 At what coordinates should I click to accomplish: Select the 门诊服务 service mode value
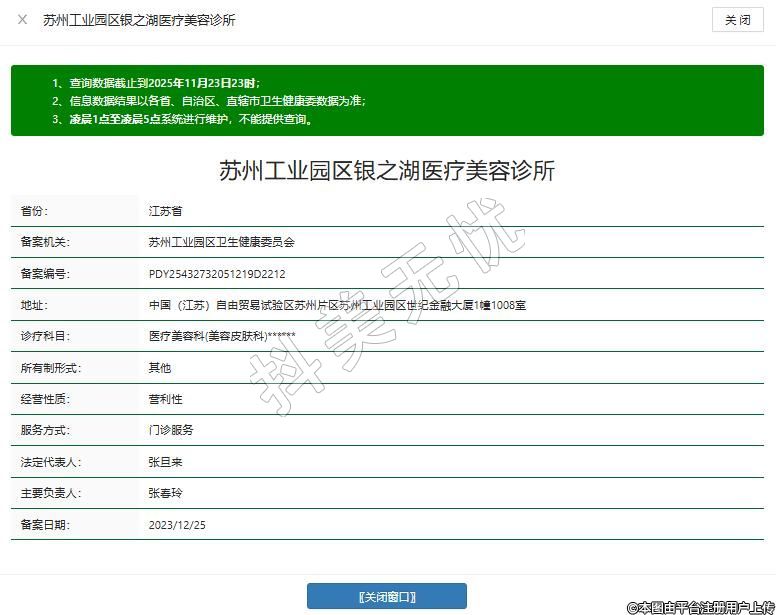(171, 430)
